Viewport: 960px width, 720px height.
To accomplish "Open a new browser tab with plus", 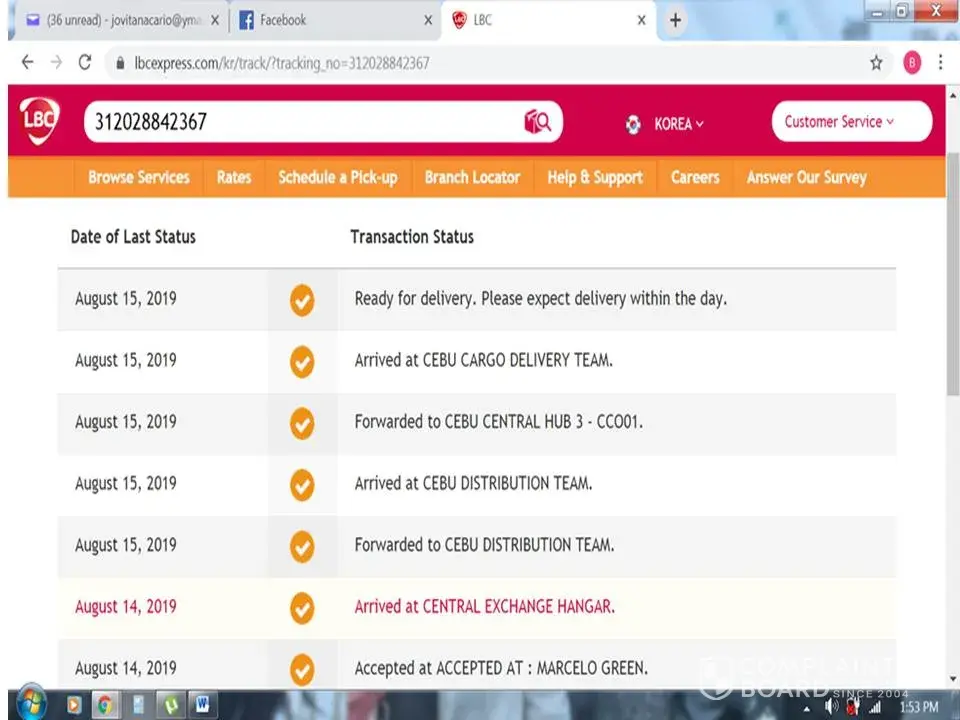I will (x=675, y=20).
